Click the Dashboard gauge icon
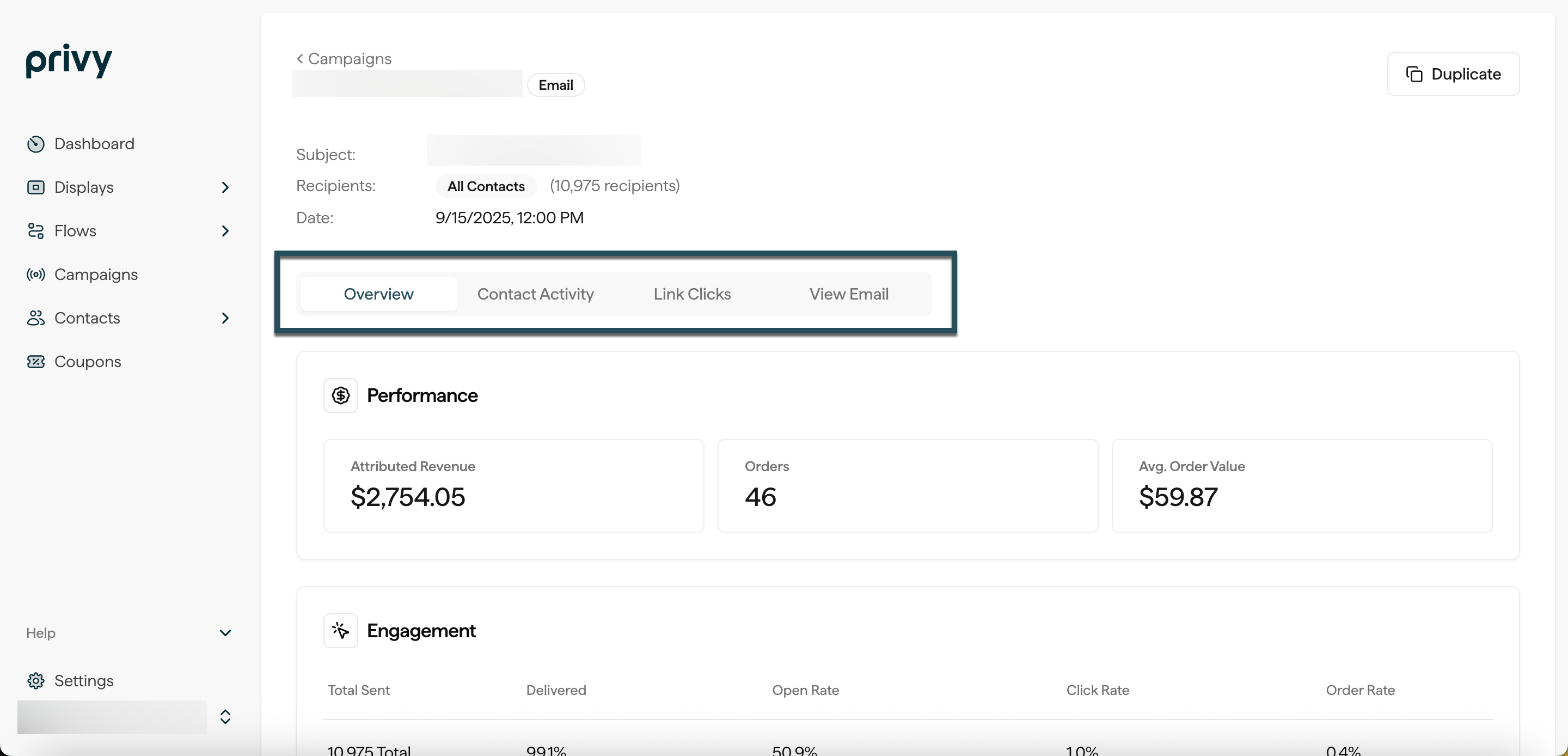Image resolution: width=1568 pixels, height=756 pixels. click(36, 144)
